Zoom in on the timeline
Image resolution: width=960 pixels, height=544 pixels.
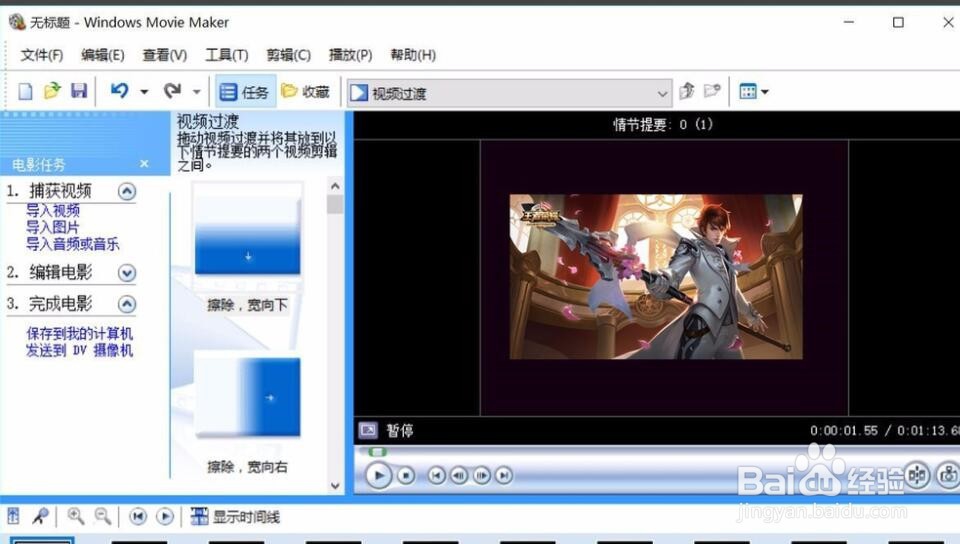[x=76, y=516]
